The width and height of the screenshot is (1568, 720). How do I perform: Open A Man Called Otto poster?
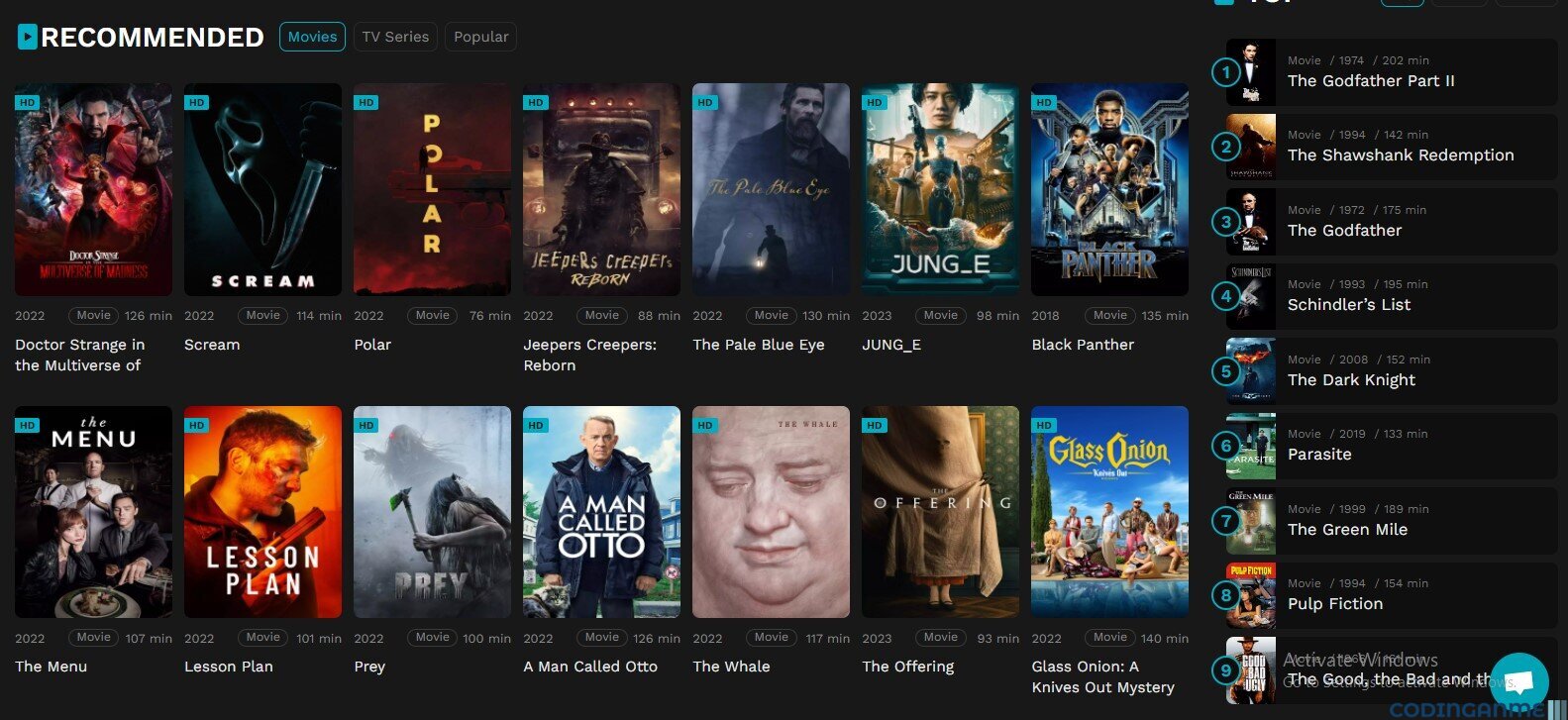click(x=601, y=512)
